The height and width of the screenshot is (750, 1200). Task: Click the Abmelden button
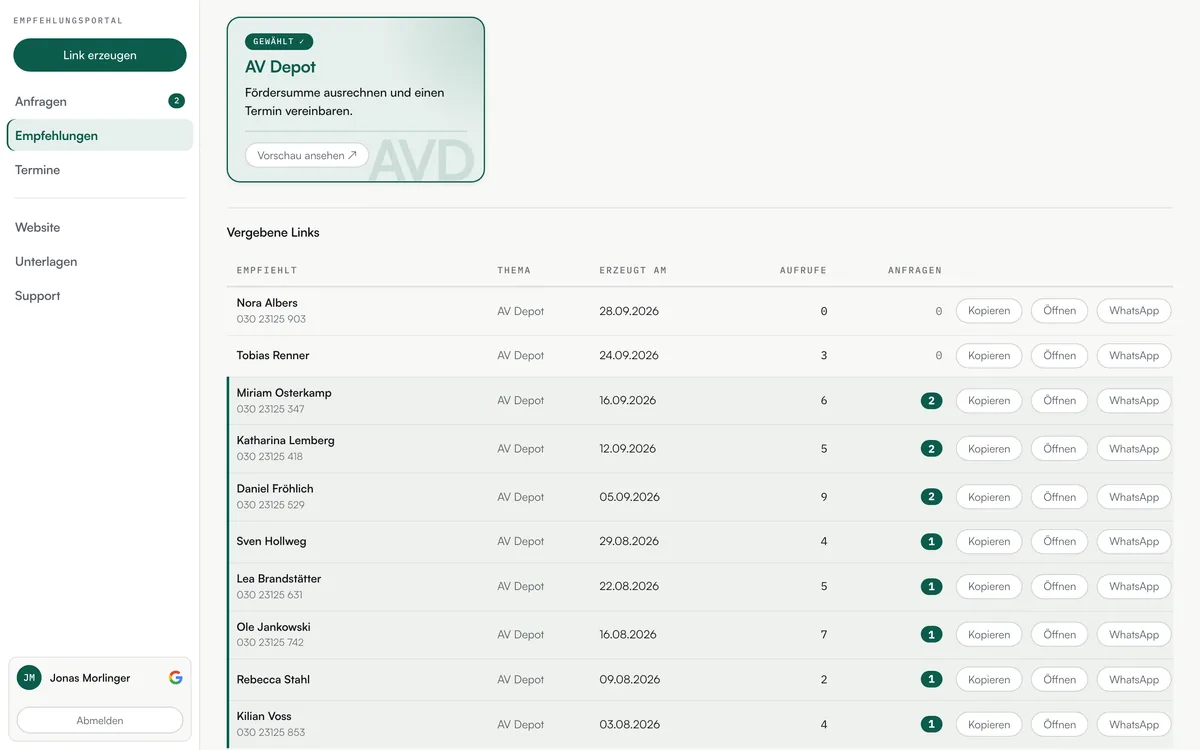click(x=100, y=720)
